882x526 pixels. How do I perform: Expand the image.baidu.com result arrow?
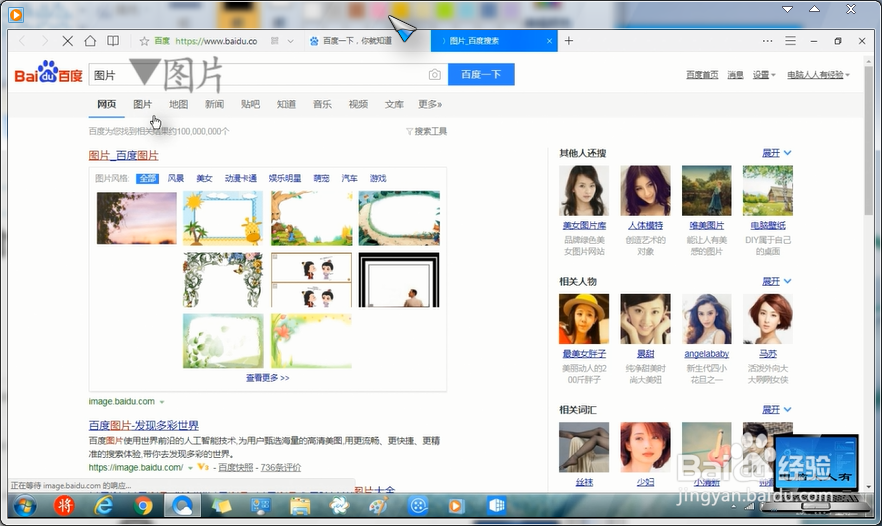[x=162, y=402]
